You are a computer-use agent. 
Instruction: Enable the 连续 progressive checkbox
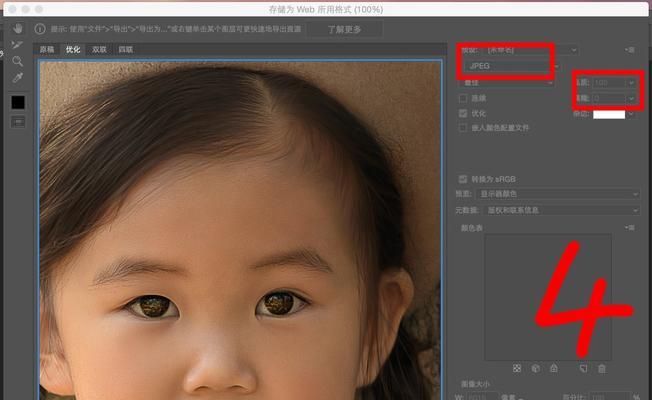[463, 98]
